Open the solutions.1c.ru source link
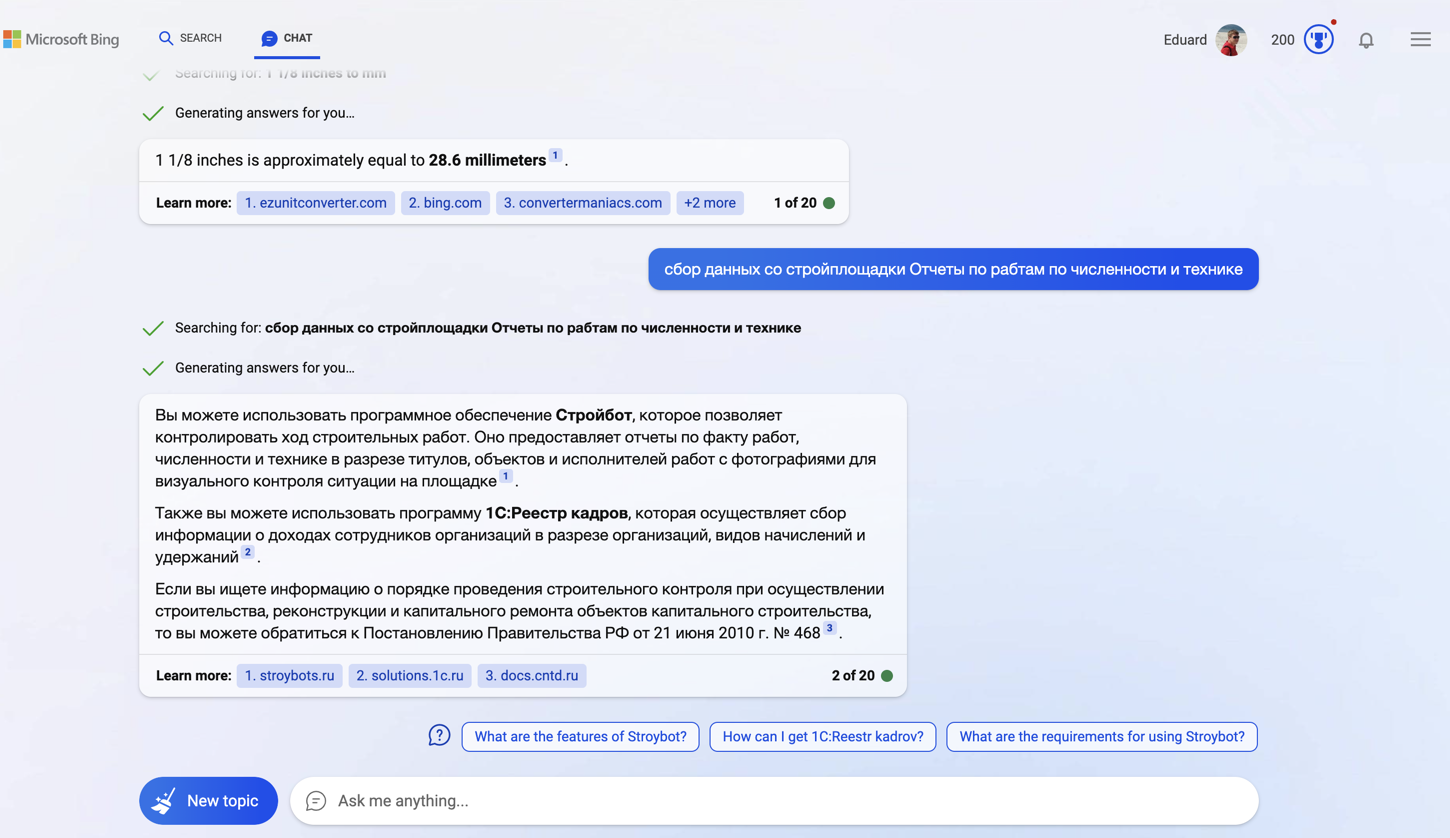 tap(410, 676)
